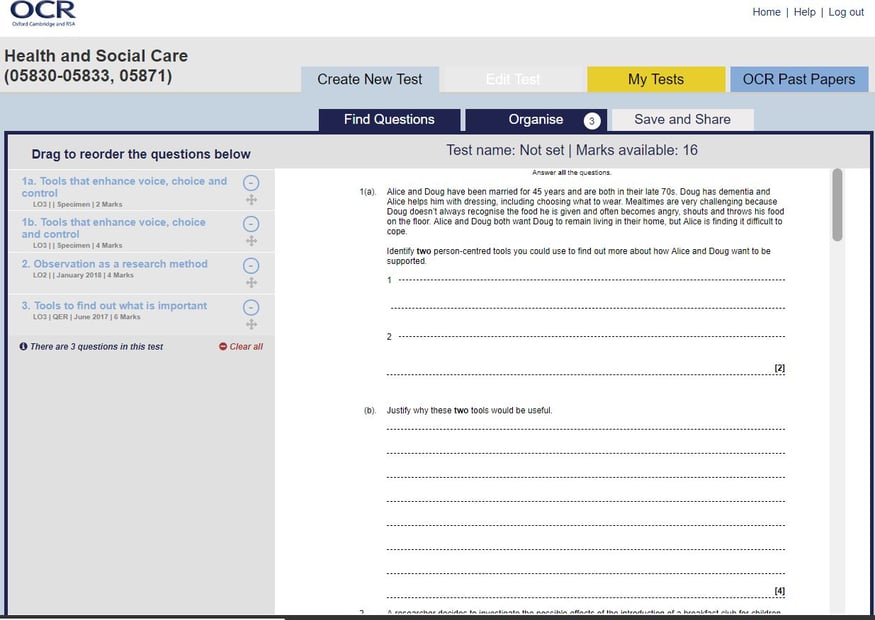Click Log out
Viewport: 875px width, 620px height.
[x=846, y=11]
